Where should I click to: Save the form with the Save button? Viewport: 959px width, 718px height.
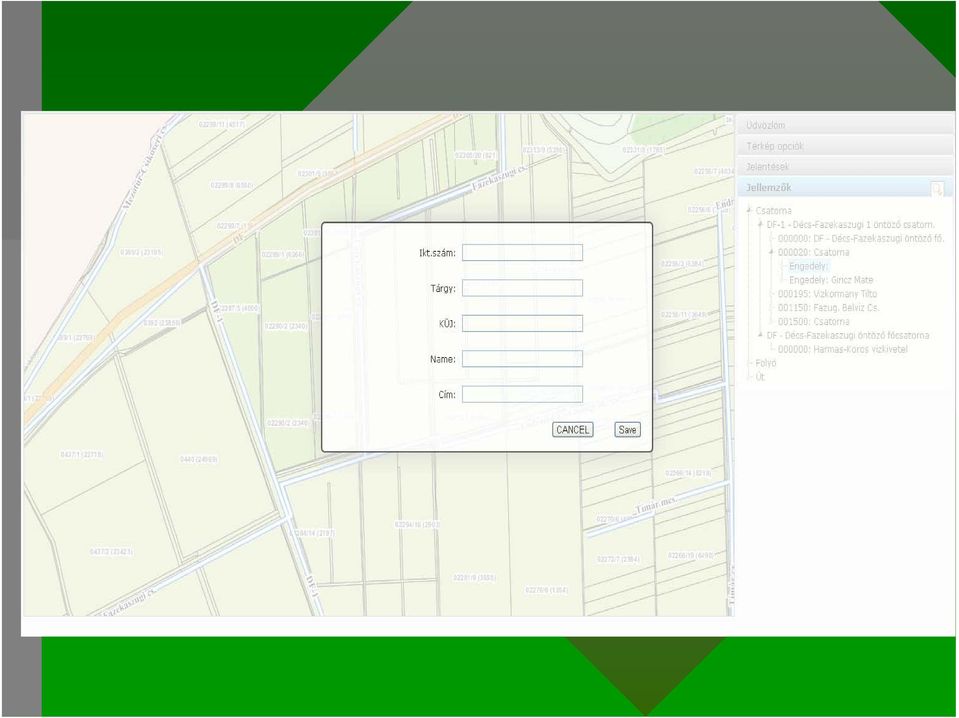click(628, 430)
